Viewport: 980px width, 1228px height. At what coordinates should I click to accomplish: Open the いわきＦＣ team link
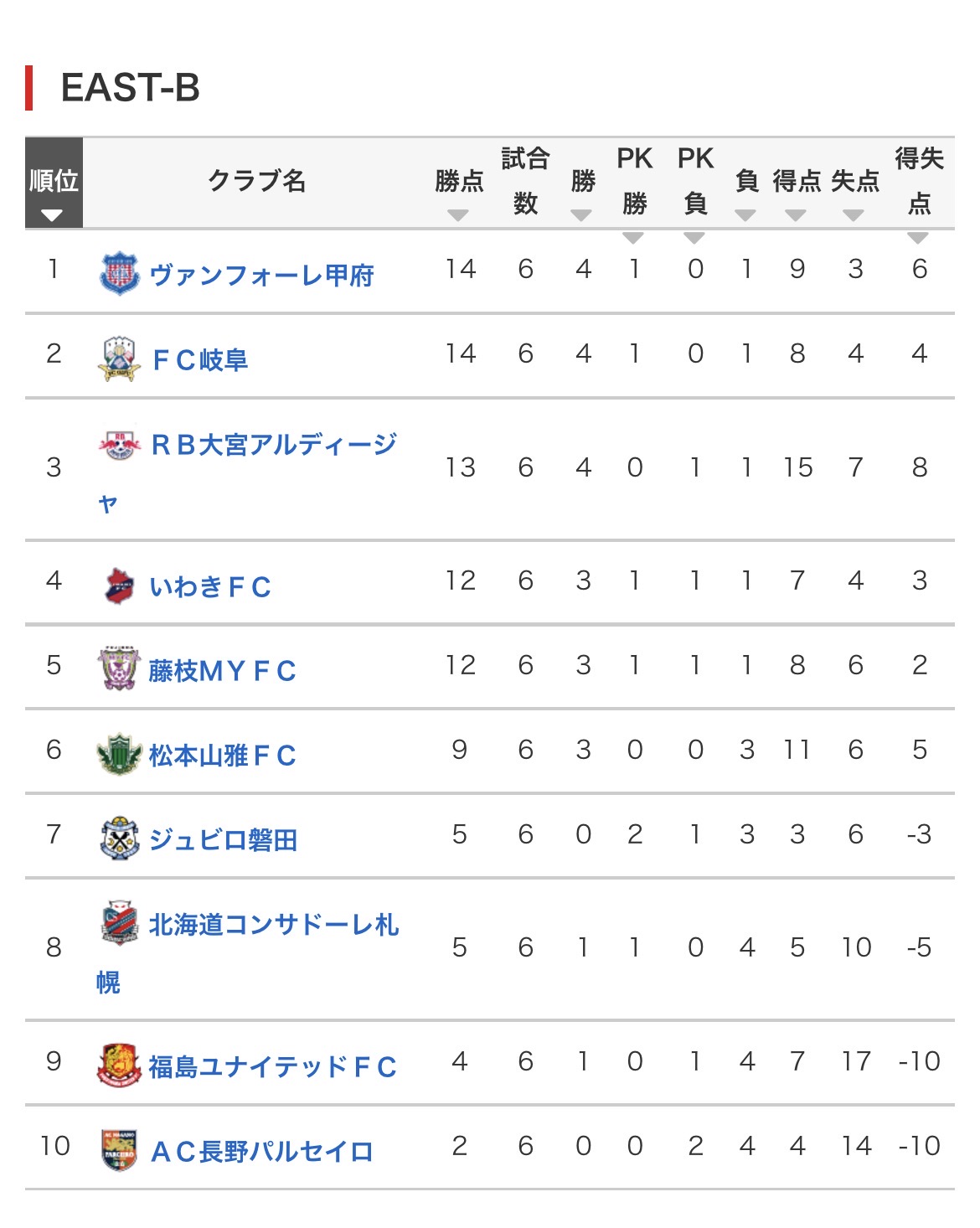click(210, 586)
